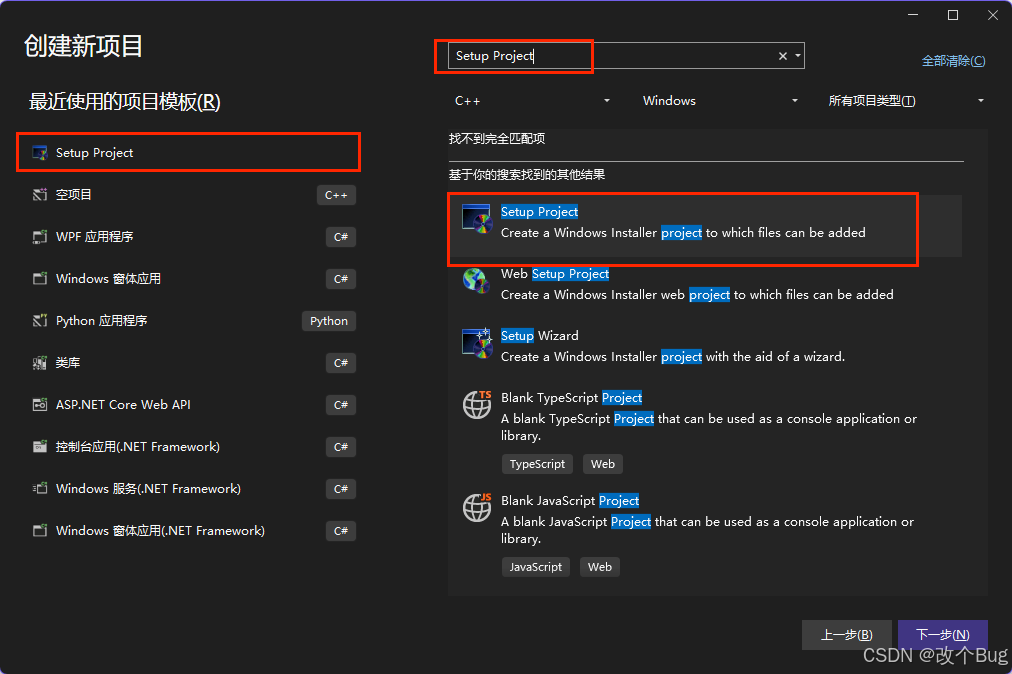The width and height of the screenshot is (1012, 674).
Task: Click the Windows 窗体应用(.NET Framework) icon
Action: tap(40, 531)
